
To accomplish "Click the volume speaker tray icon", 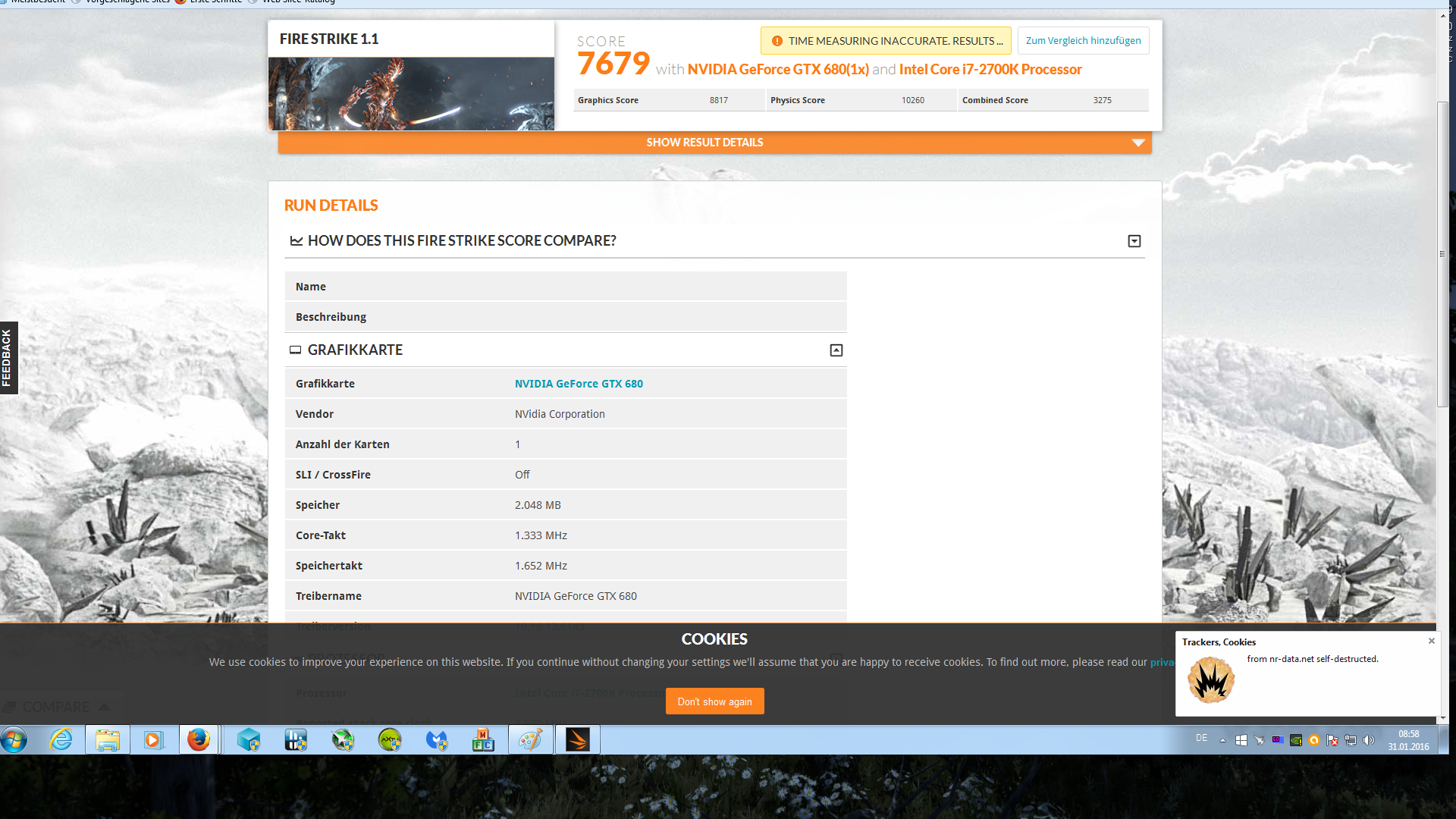I will pos(1369,740).
